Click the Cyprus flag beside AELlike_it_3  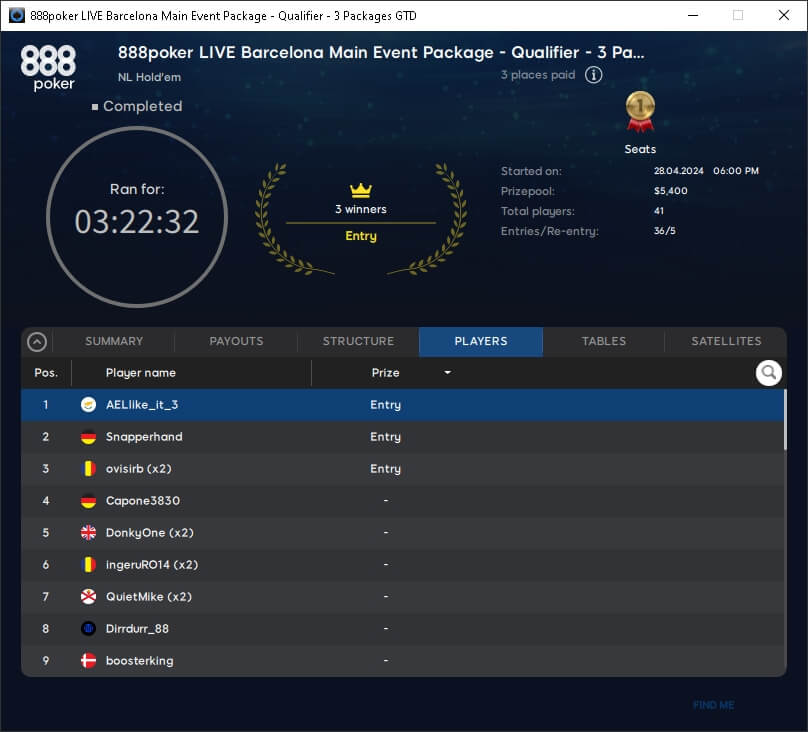(x=89, y=405)
